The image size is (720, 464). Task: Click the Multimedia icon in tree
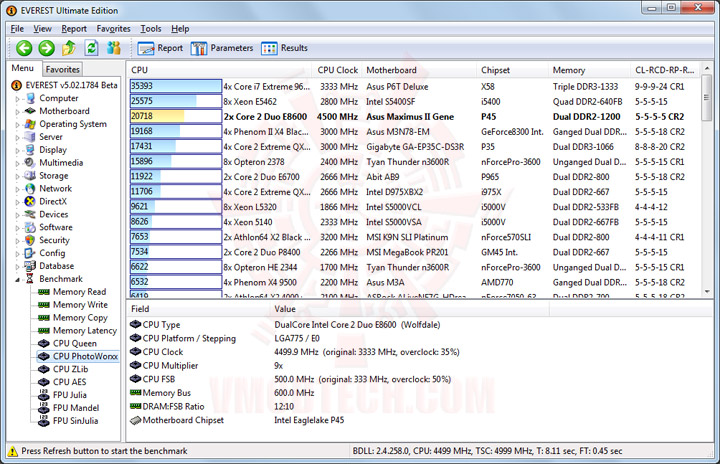[x=30, y=163]
